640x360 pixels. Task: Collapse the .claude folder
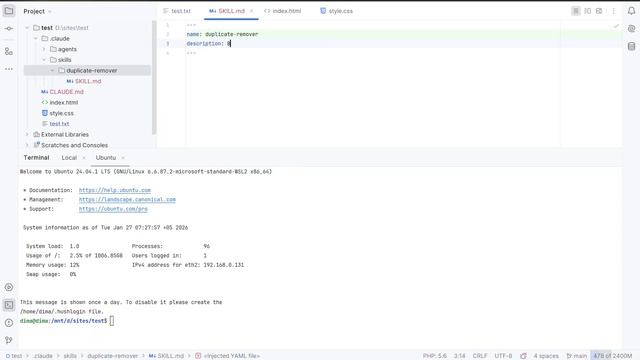[36, 38]
